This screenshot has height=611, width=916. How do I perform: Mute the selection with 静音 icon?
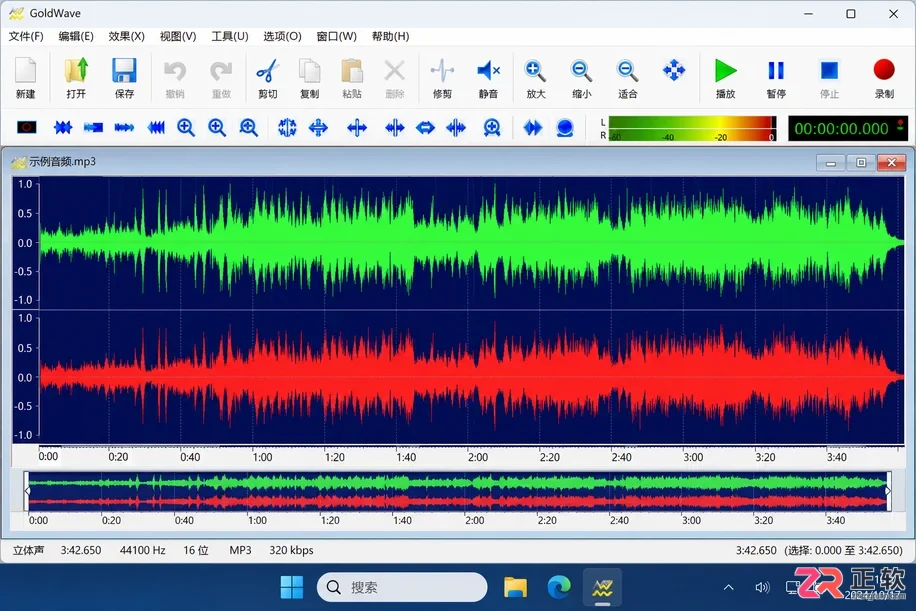click(488, 78)
